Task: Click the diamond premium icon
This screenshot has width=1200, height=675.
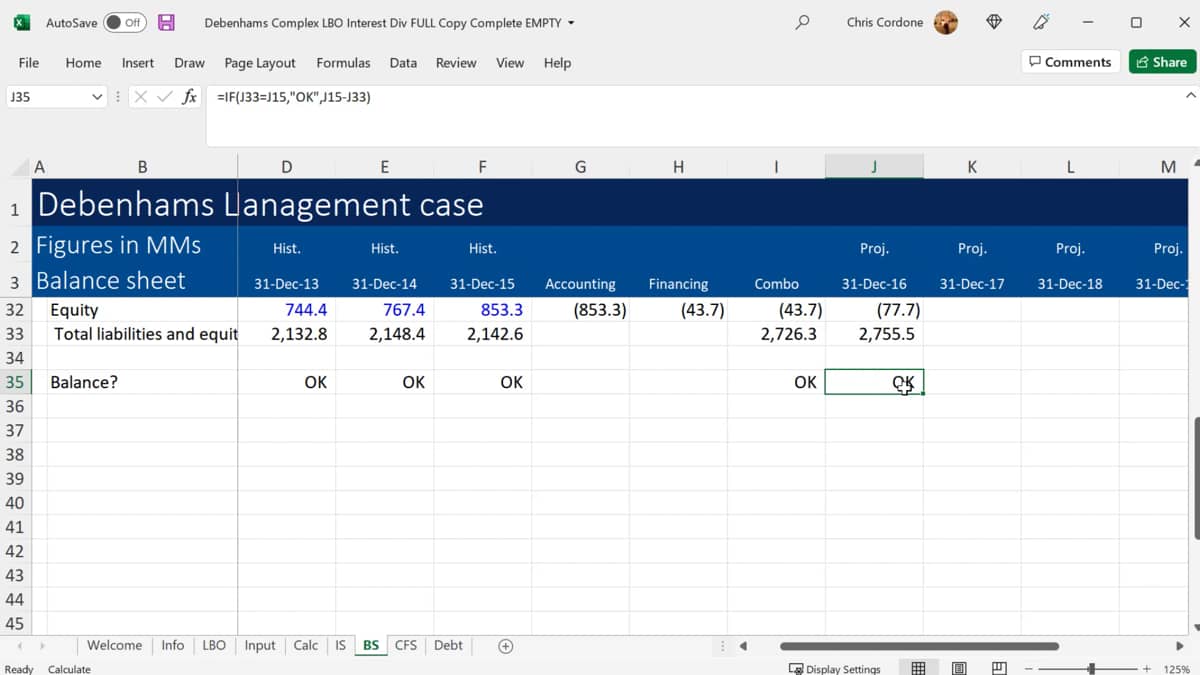Action: [994, 22]
